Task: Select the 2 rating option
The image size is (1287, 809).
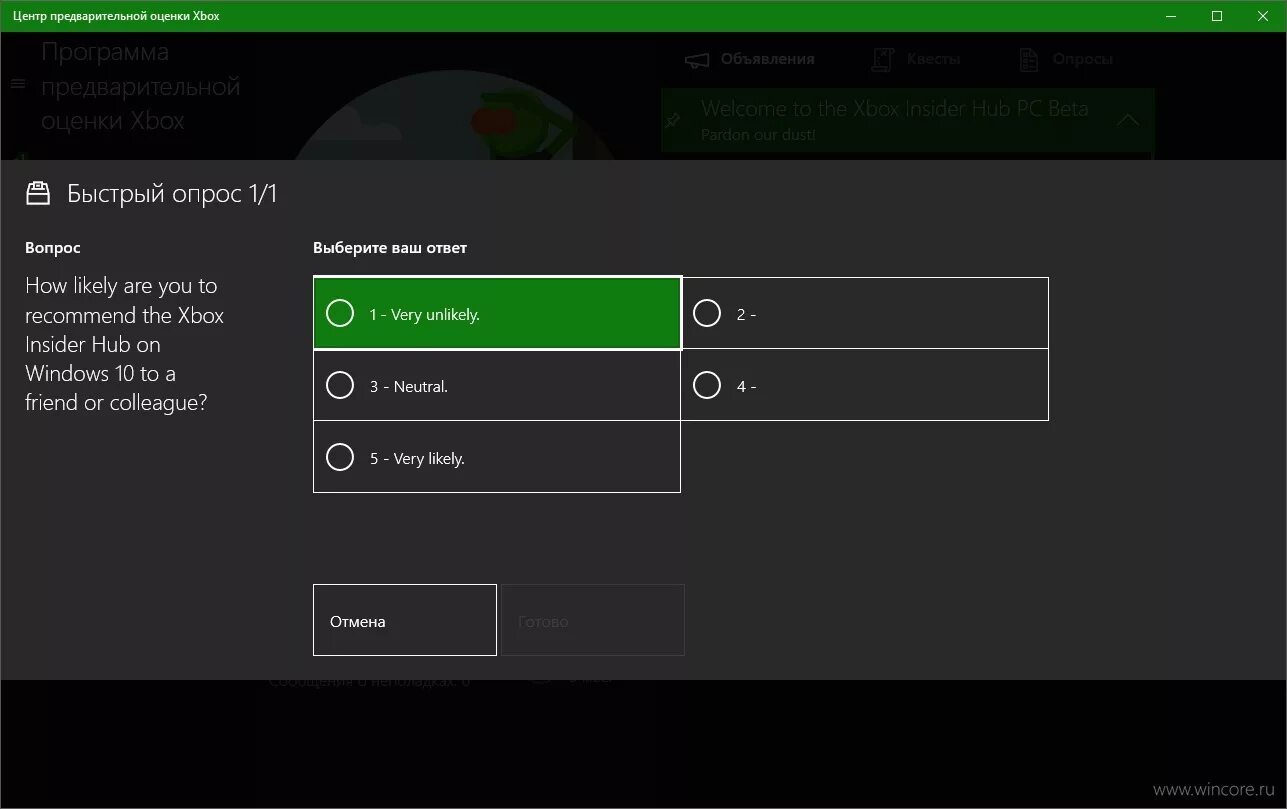Action: pos(865,312)
